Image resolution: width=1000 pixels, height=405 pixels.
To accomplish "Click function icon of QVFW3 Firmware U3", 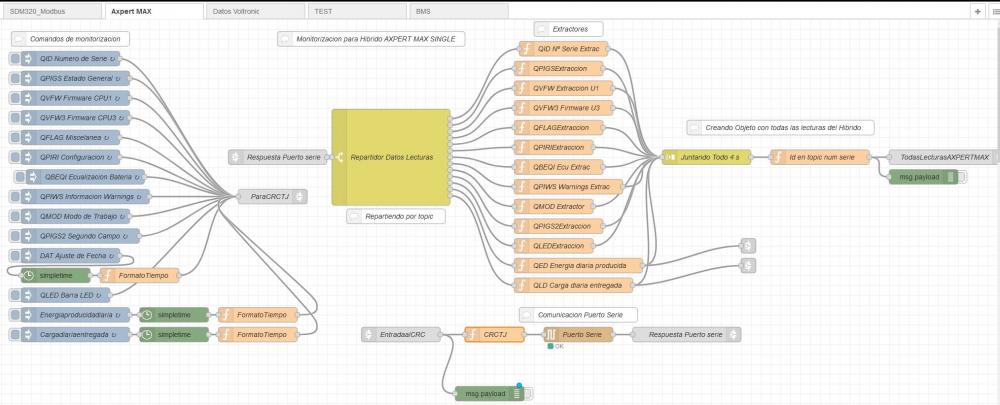I will click(x=520, y=108).
